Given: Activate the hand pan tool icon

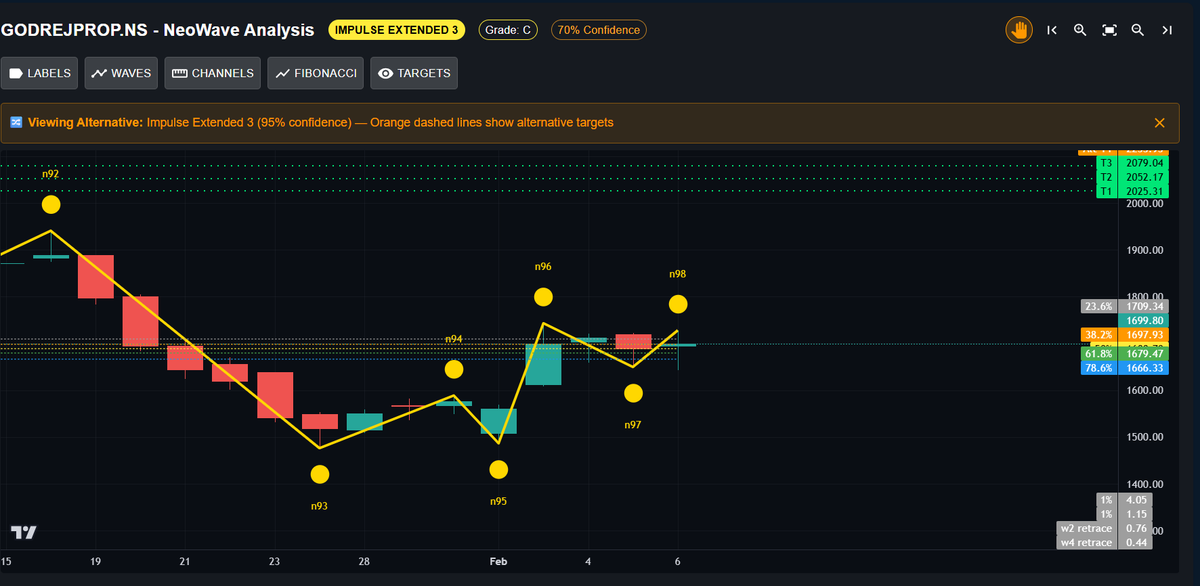Looking at the screenshot, I should pos(1019,30).
